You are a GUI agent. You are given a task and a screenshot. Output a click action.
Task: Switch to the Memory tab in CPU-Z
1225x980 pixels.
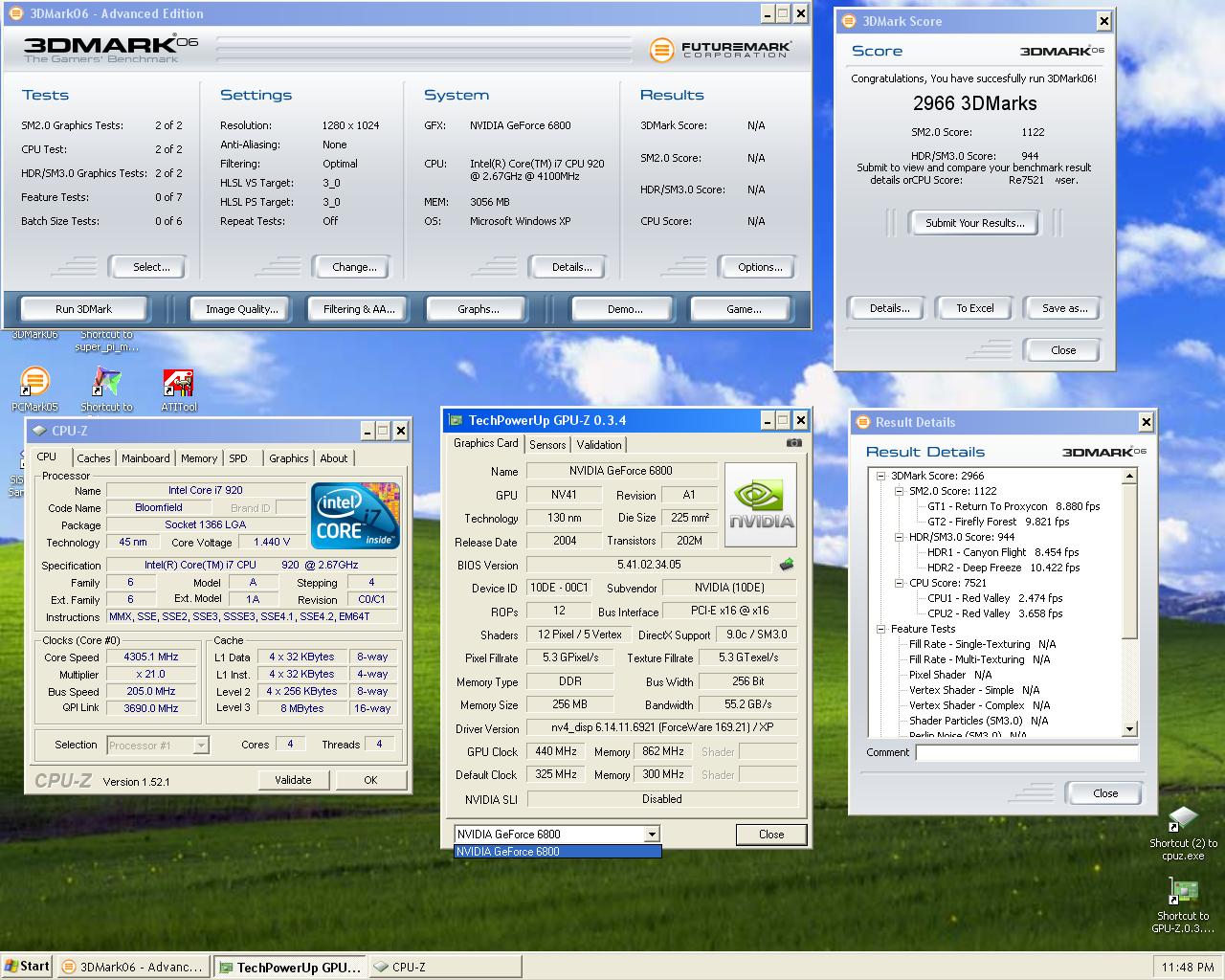(199, 458)
